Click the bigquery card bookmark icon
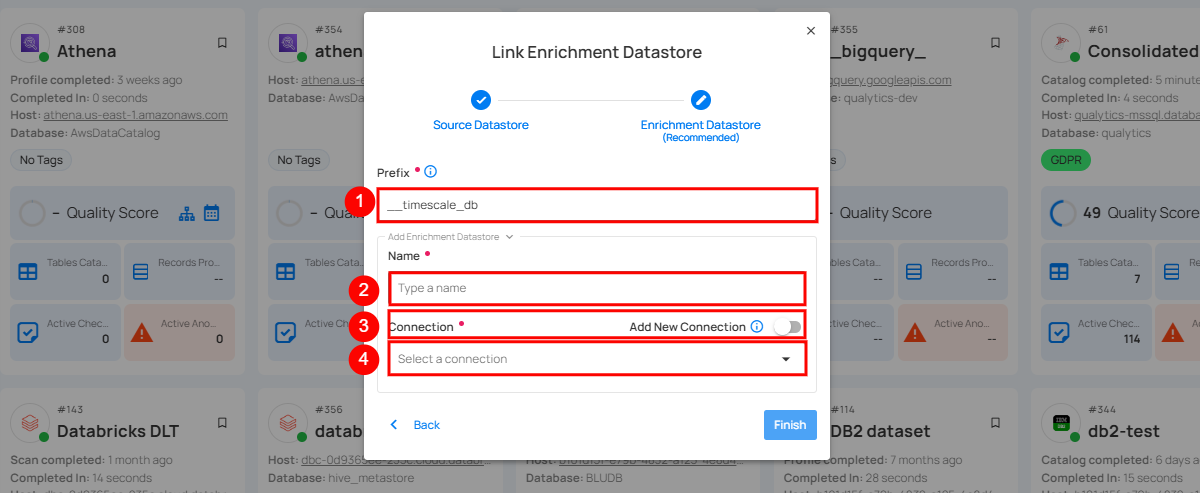This screenshot has width=1200, height=493. (995, 43)
